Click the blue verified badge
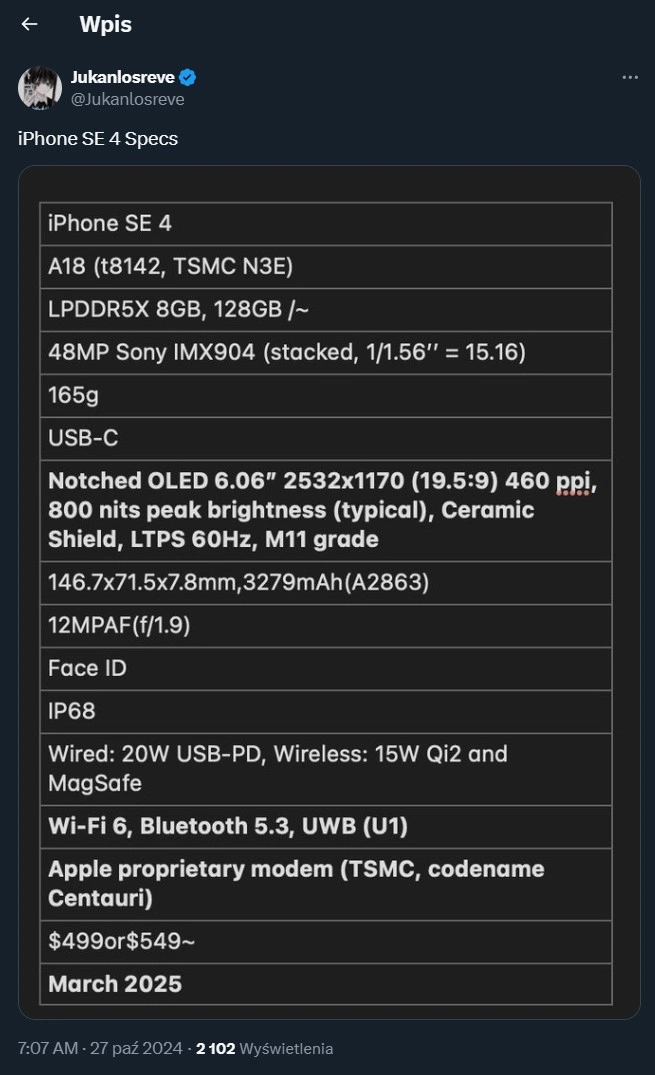The image size is (655, 1075). click(187, 77)
